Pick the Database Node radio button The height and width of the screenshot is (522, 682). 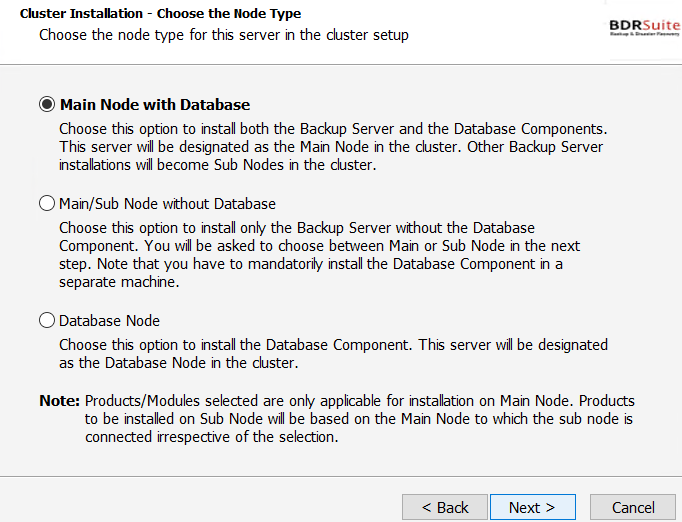point(47,320)
